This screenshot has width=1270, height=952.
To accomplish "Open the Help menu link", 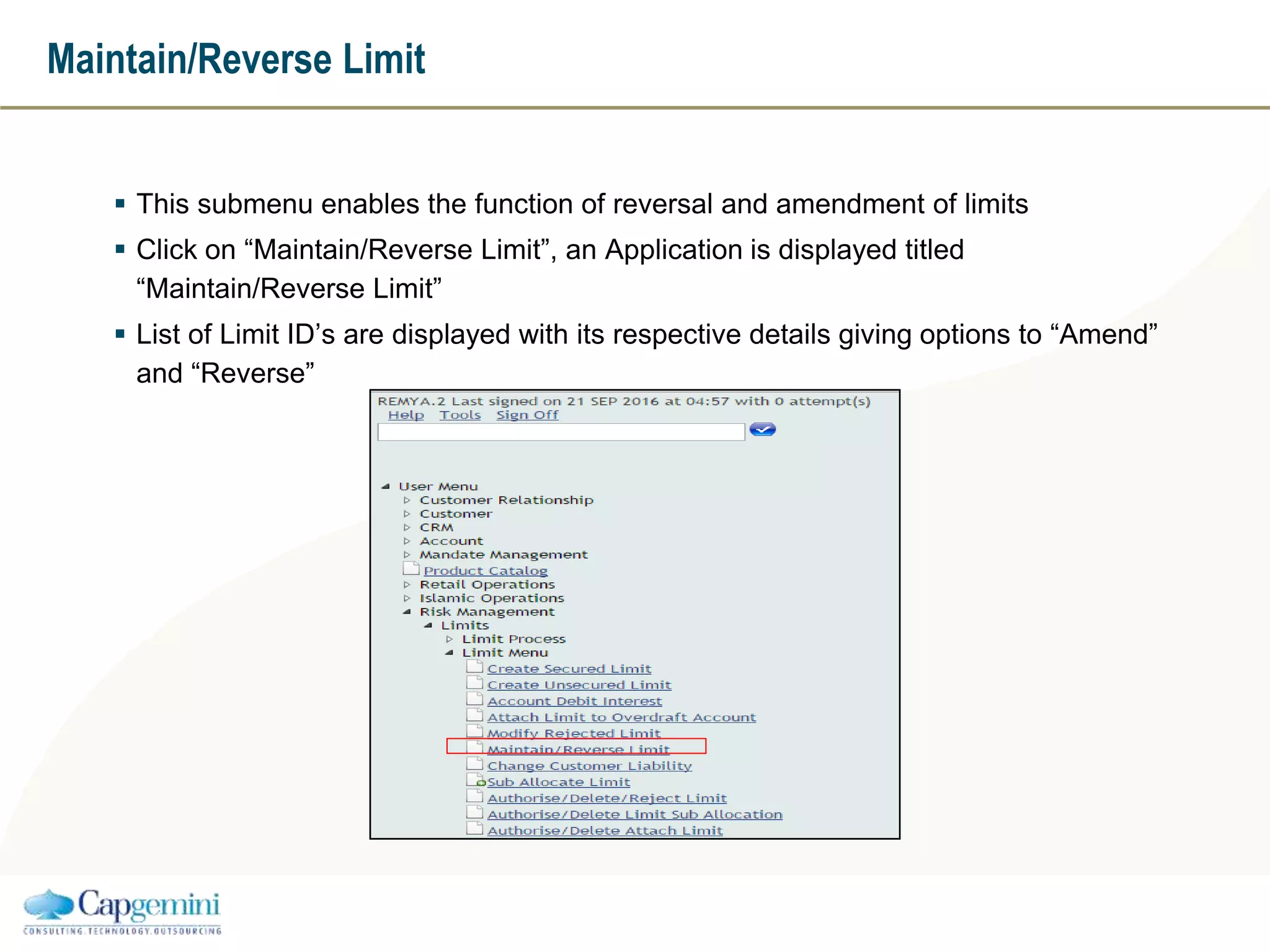I will pos(406,415).
